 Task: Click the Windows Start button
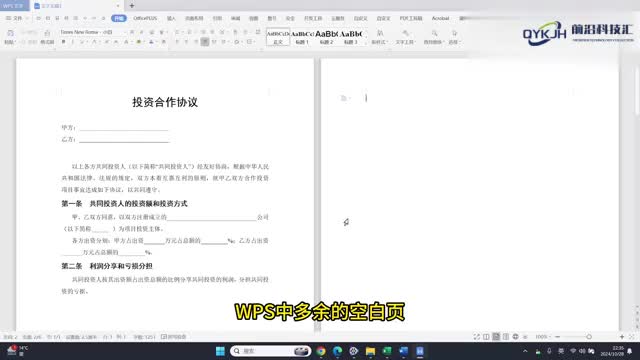(220, 351)
